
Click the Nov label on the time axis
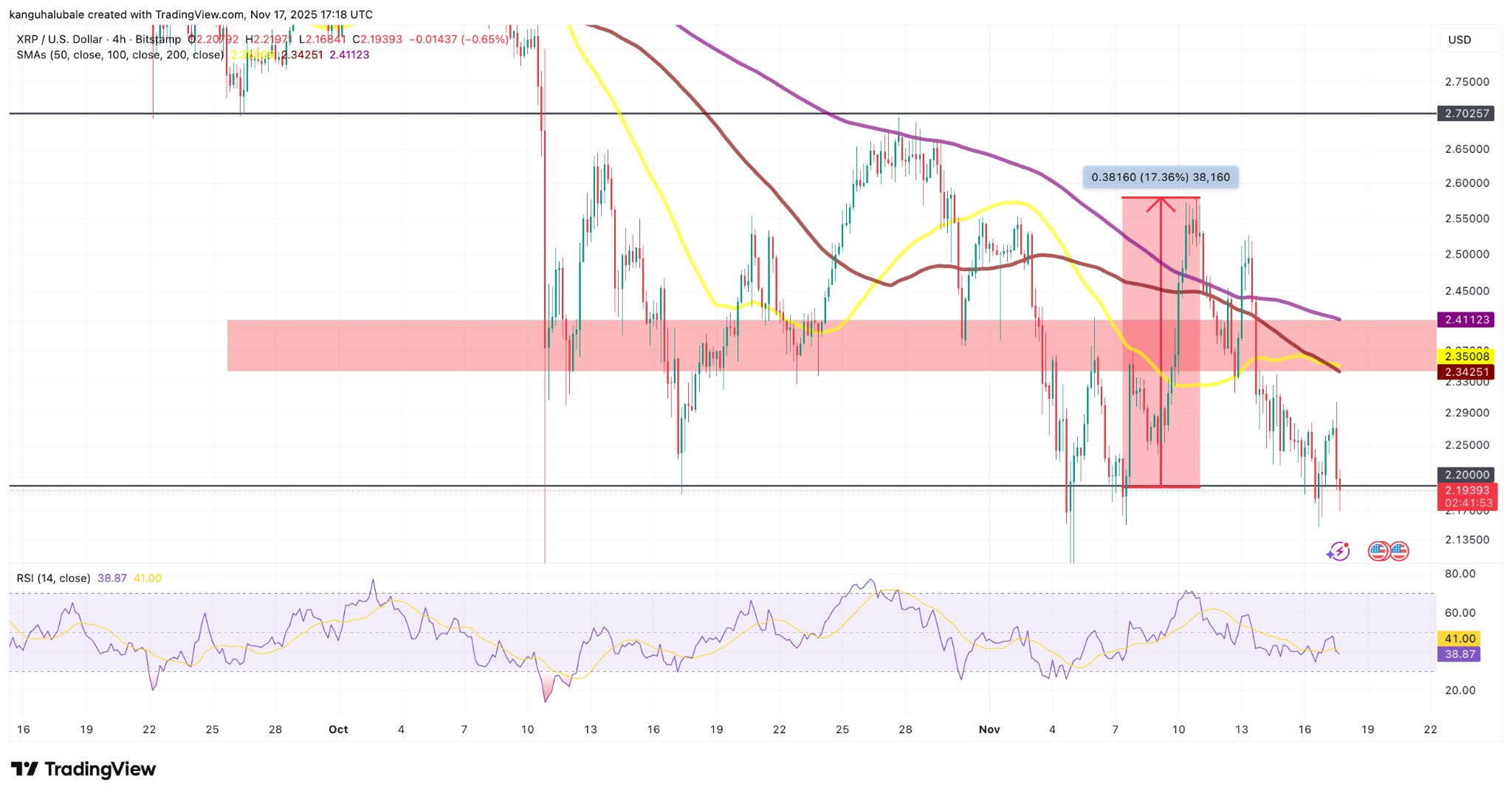coord(989,729)
